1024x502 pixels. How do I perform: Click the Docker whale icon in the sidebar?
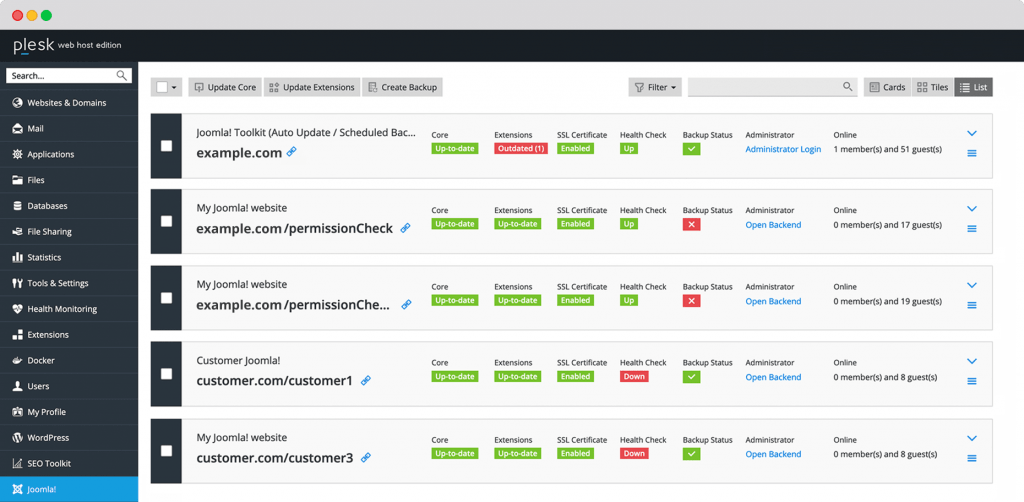pos(17,360)
